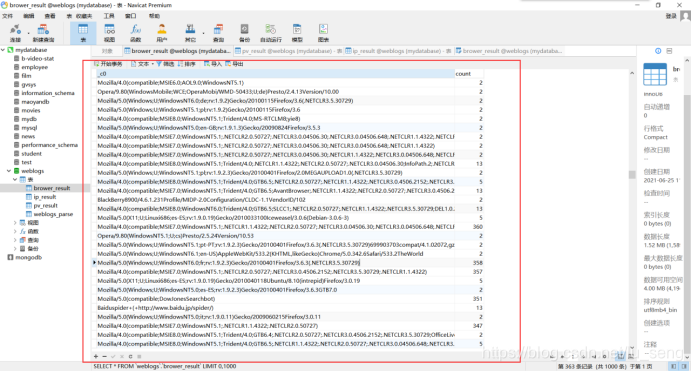The height and width of the screenshot is (371, 692).
Task: Open the 文本 (Text) display dropdown
Action: tap(142, 64)
